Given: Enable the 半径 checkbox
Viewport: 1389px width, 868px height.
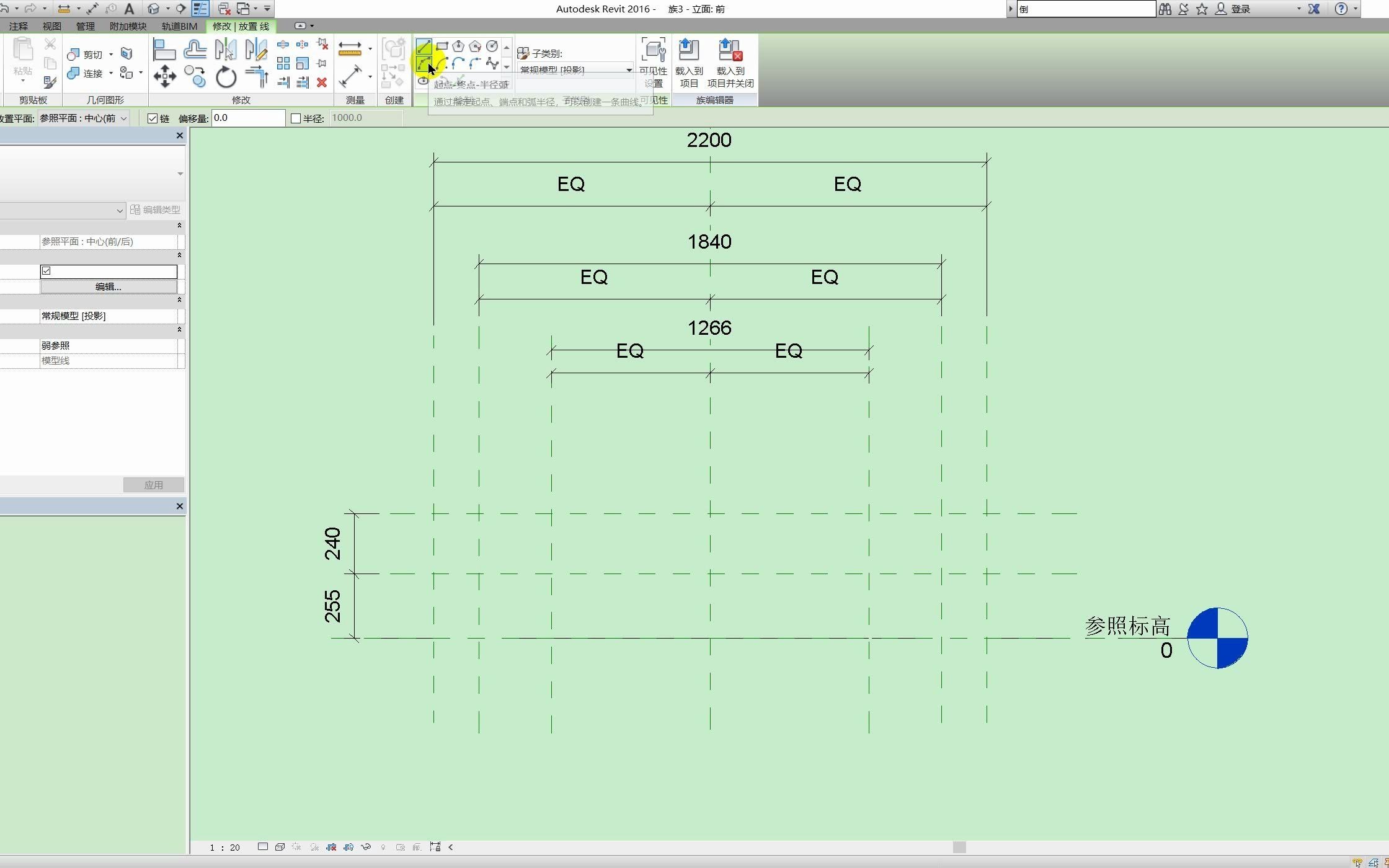Looking at the screenshot, I should pos(296,118).
